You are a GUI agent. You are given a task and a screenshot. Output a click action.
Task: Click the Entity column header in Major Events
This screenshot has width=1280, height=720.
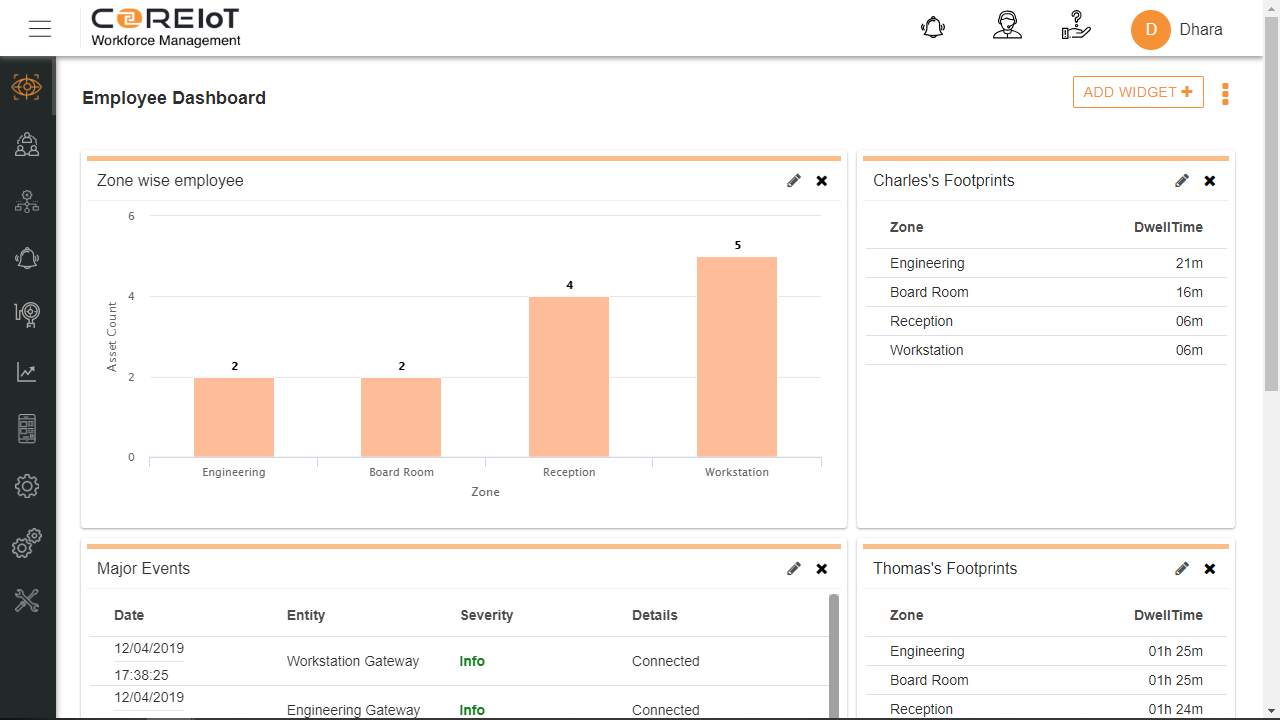click(306, 616)
